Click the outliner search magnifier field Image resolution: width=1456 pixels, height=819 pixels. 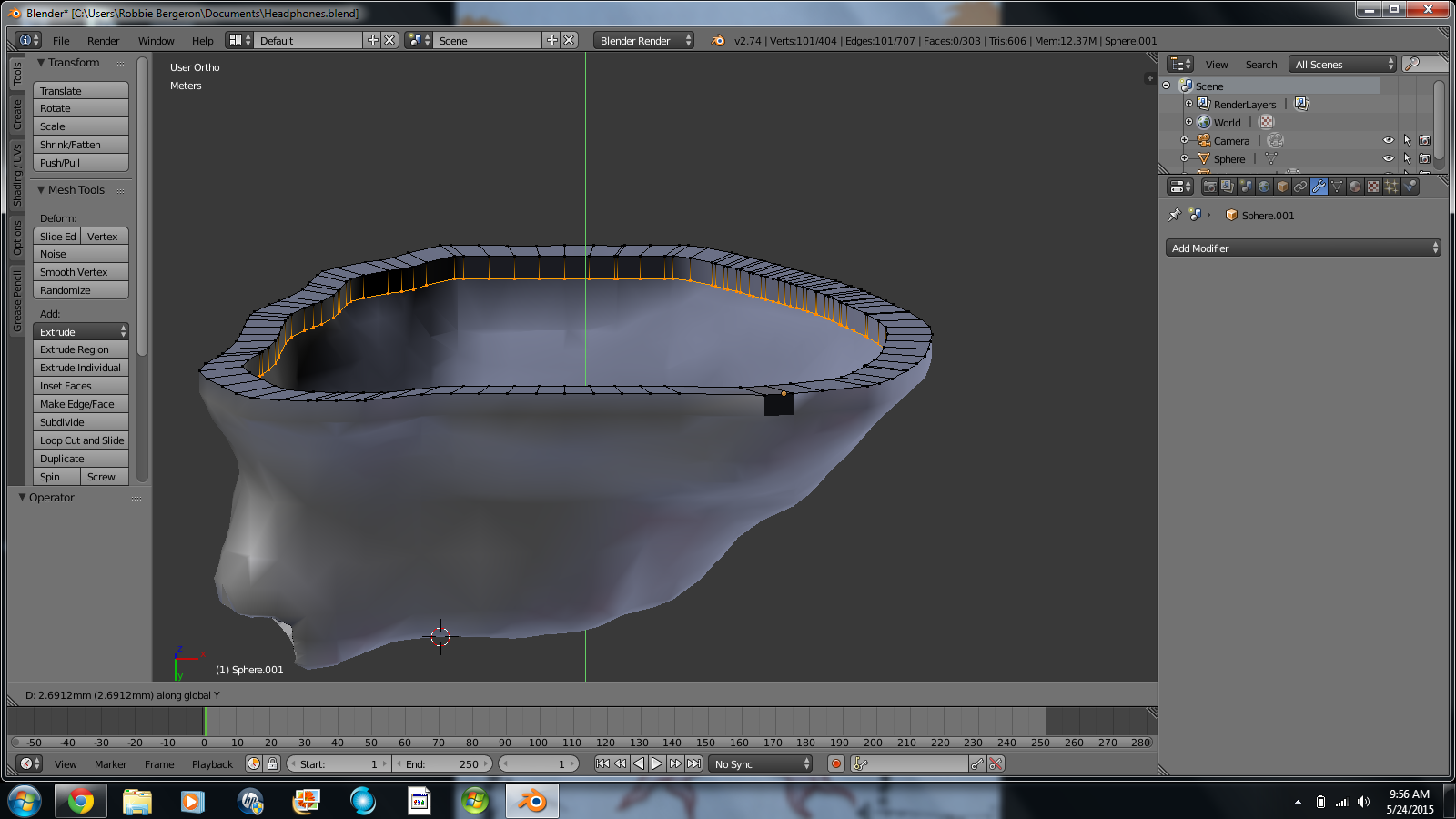[x=1424, y=64]
